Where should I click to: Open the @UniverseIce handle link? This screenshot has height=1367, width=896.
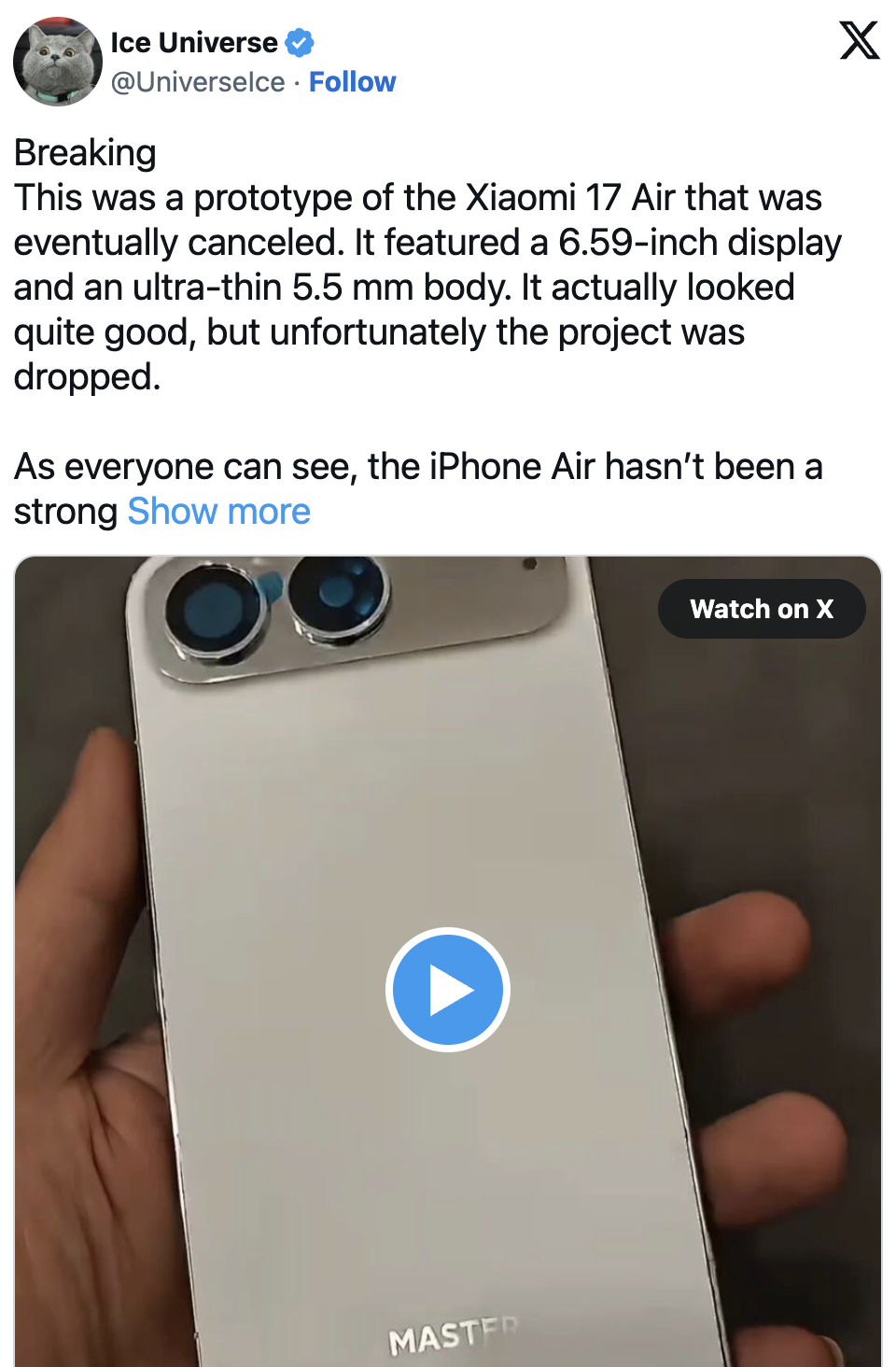point(198,82)
